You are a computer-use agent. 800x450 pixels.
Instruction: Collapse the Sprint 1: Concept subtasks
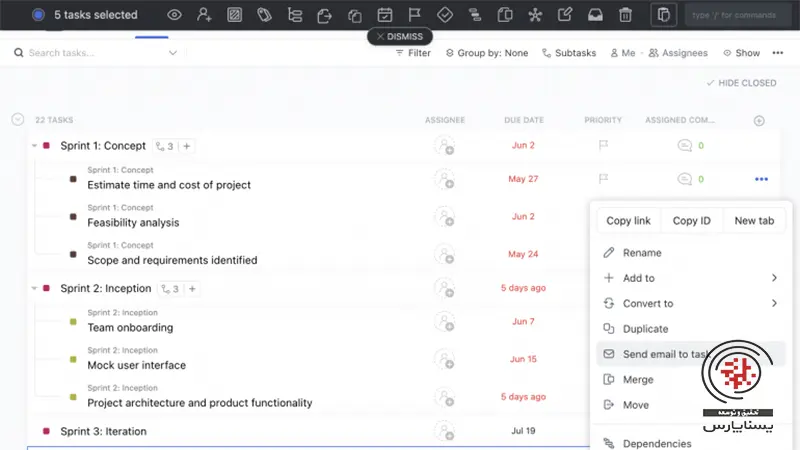[x=33, y=146]
